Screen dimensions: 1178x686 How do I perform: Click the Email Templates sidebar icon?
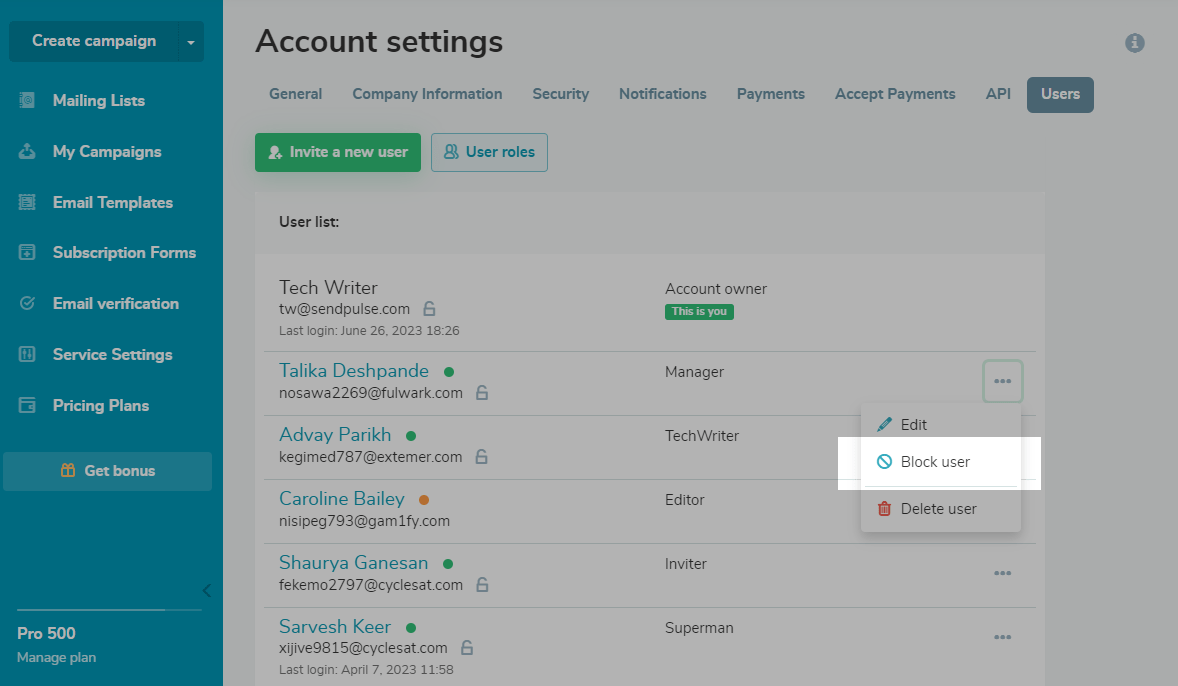tap(27, 202)
